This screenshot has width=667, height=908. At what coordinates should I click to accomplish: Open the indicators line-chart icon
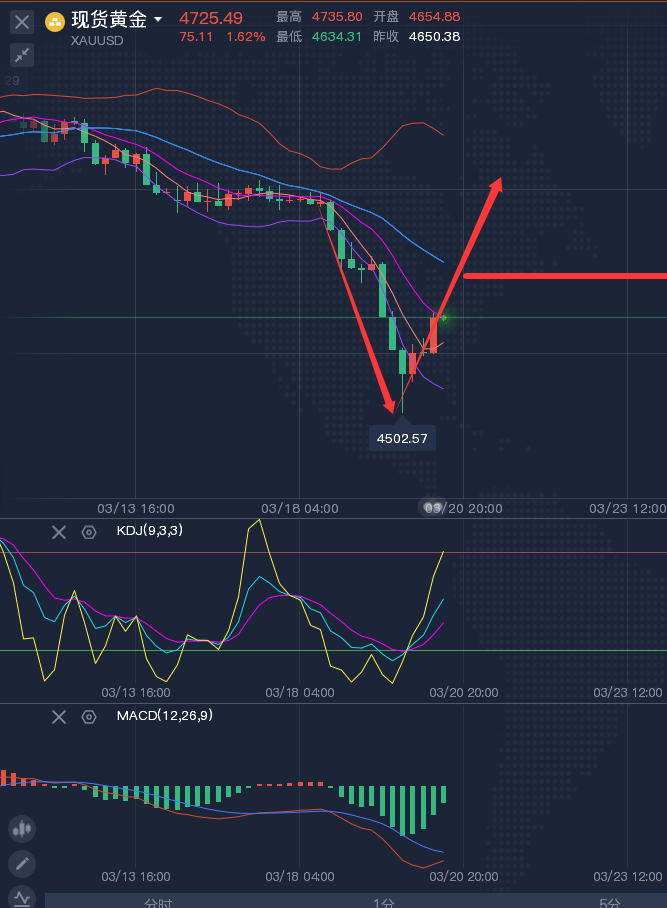tap(22, 897)
